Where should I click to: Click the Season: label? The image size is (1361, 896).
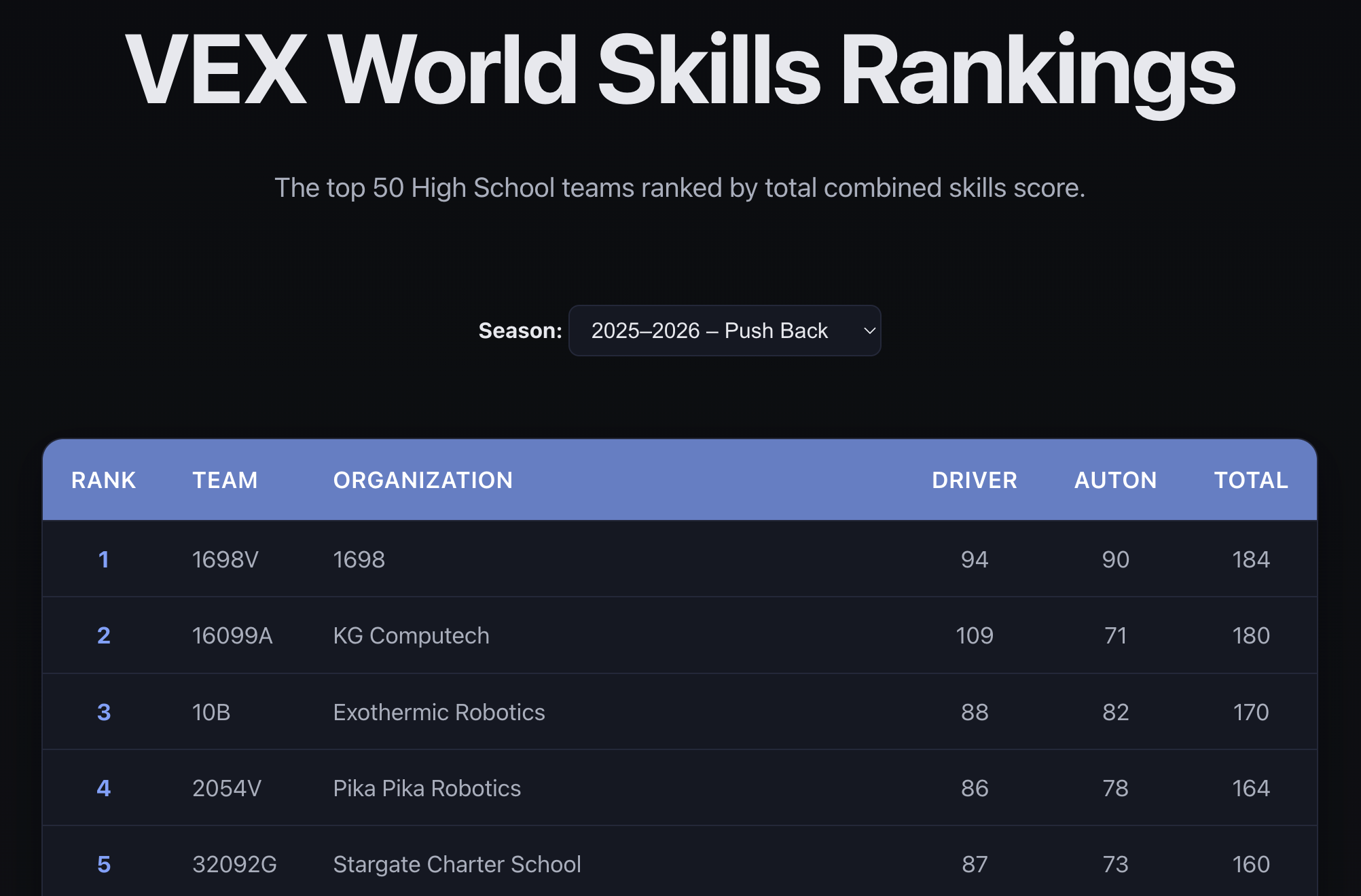point(520,331)
